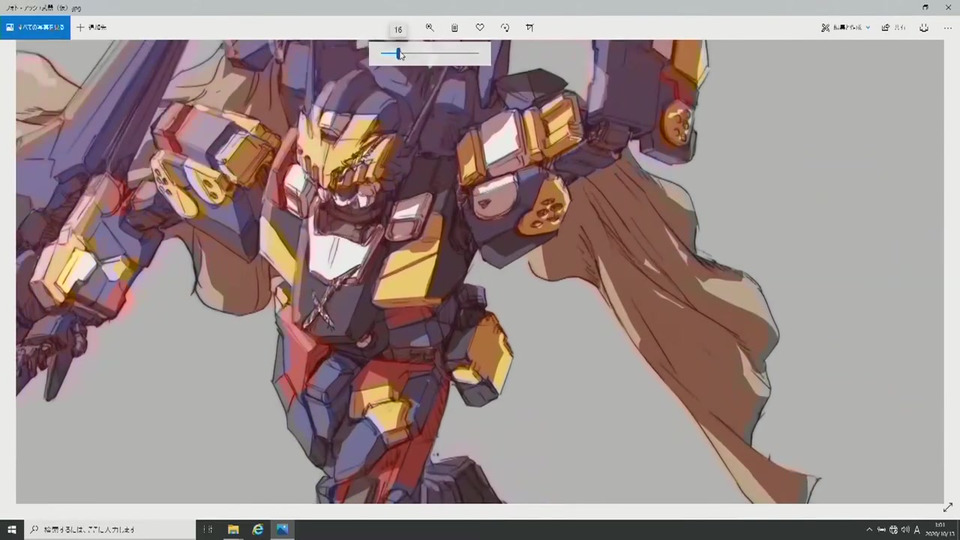This screenshot has width=960, height=540.
Task: Share the photo using the share button
Action: 892,28
